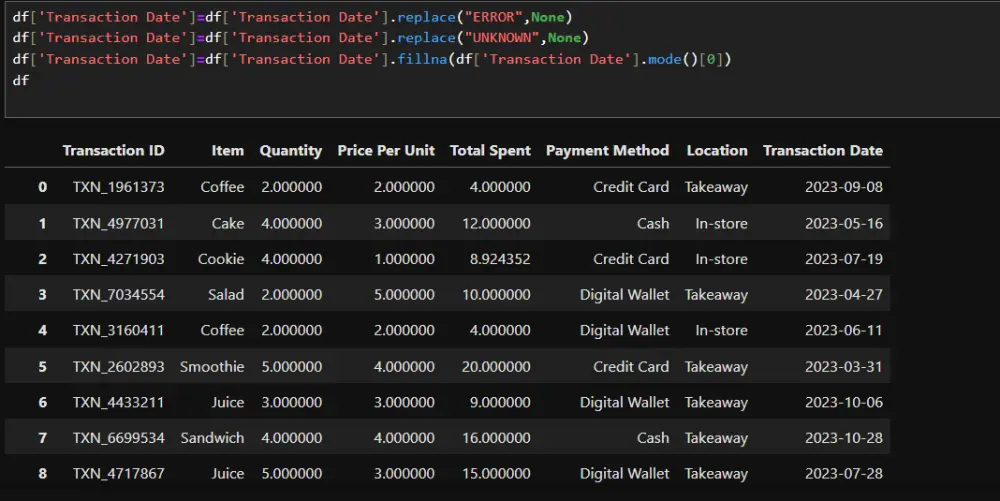Click date 2023-03-31
This screenshot has width=1000, height=501.
tap(844, 367)
